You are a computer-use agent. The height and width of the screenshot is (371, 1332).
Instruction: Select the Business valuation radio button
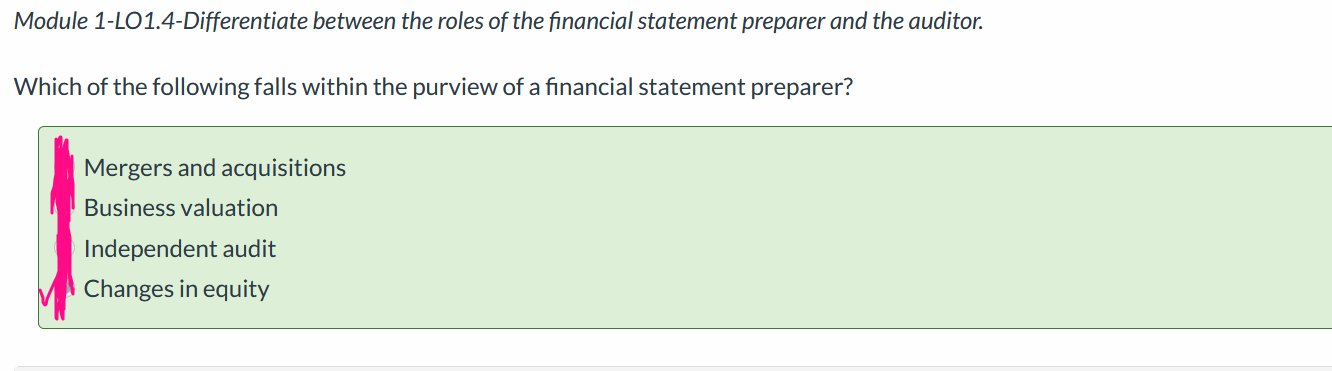pyautogui.click(x=64, y=208)
